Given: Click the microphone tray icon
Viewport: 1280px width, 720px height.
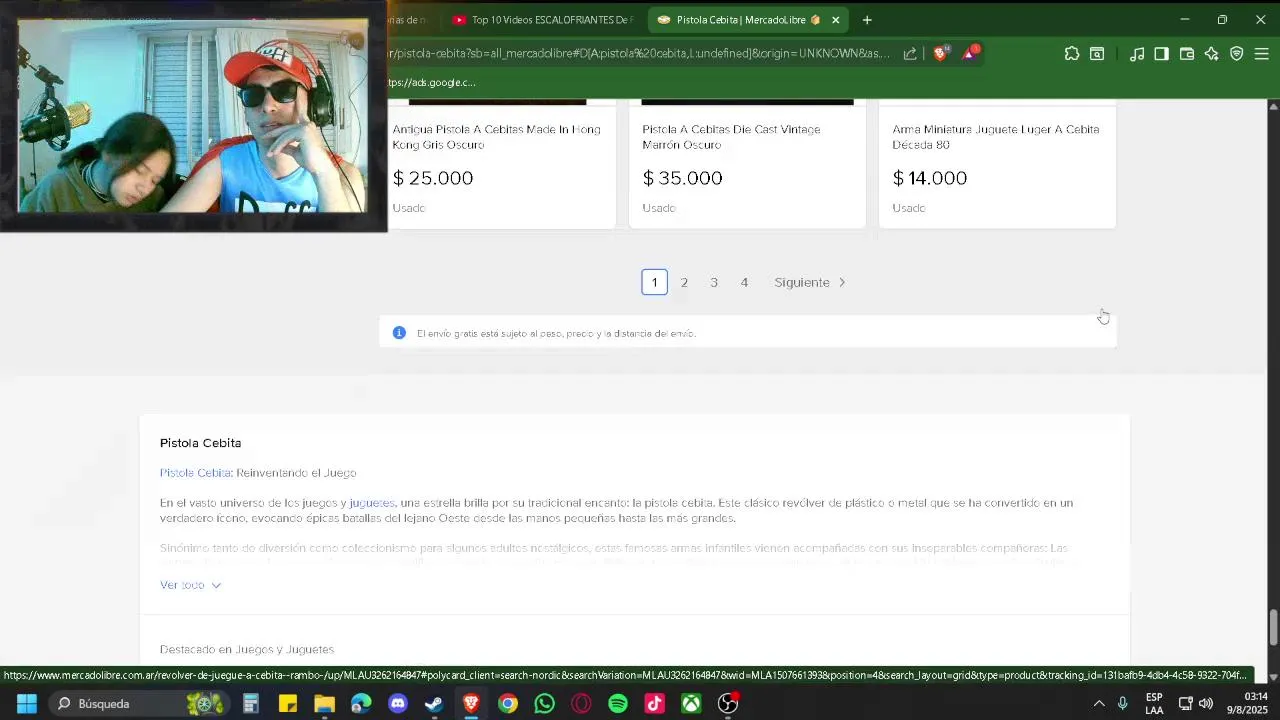Looking at the screenshot, I should pos(1123,704).
